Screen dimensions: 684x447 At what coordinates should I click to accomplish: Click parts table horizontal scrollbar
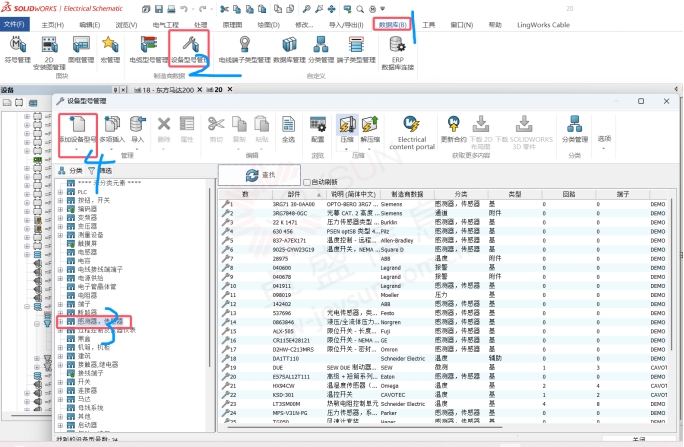(x=364, y=428)
